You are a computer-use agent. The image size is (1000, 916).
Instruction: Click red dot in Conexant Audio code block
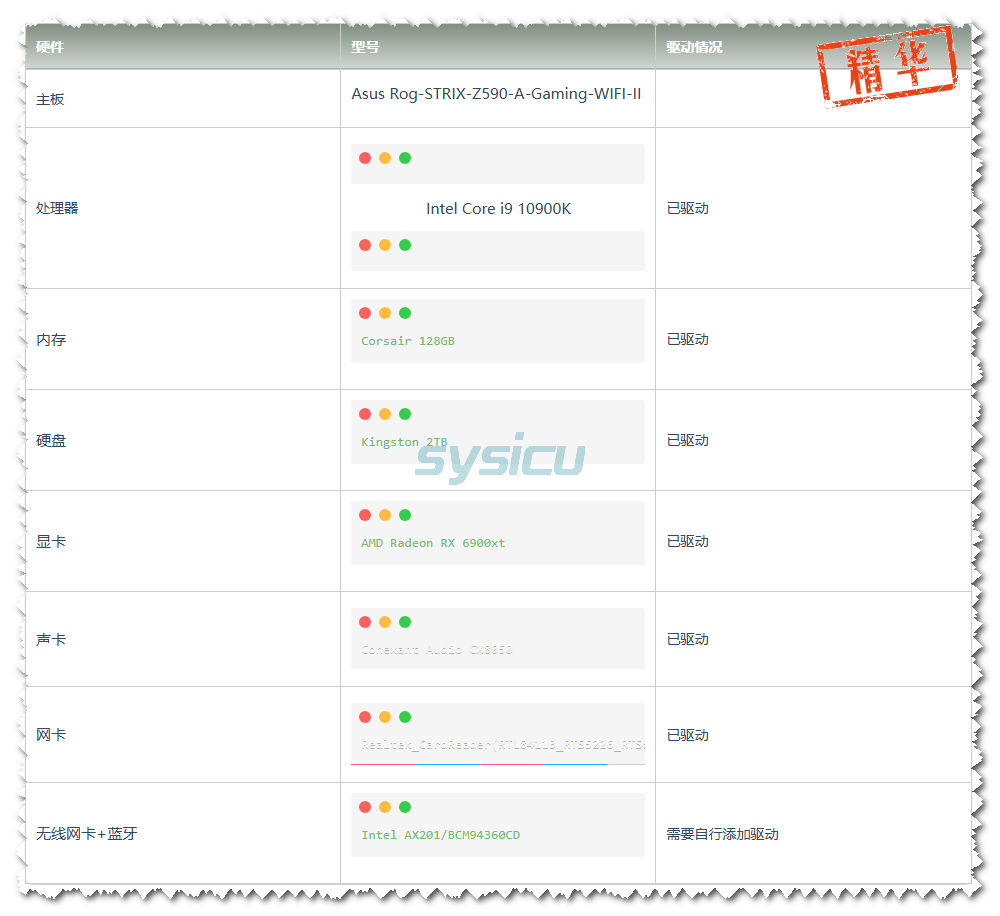coord(365,622)
